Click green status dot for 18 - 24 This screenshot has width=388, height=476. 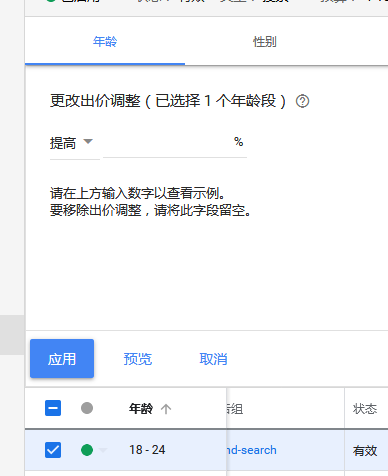pos(87,450)
